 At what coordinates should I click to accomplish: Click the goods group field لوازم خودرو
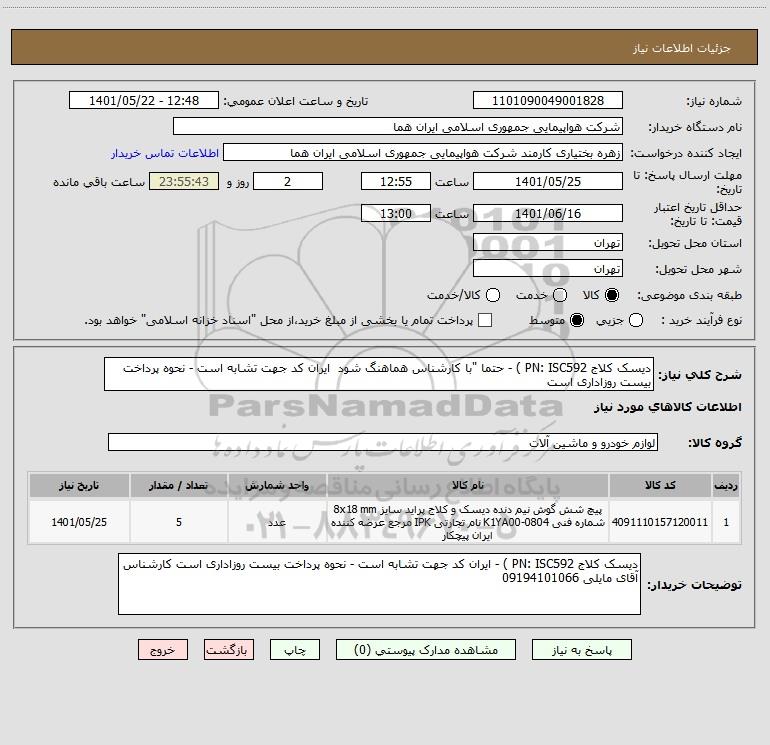(383, 442)
